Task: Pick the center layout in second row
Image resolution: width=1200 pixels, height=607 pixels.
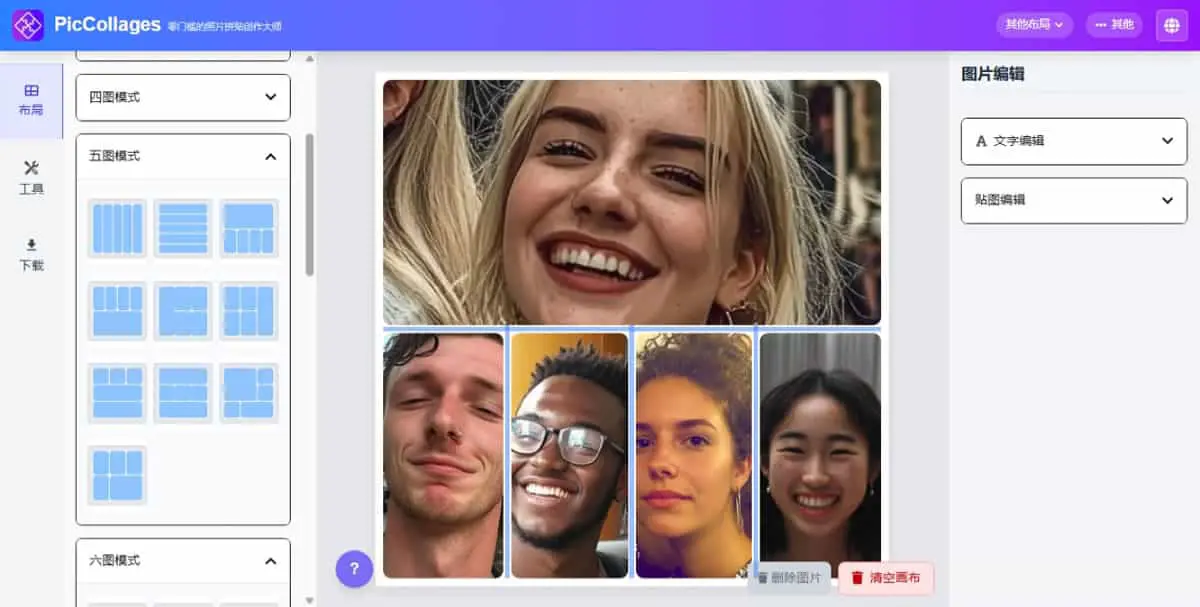Action: tap(183, 310)
